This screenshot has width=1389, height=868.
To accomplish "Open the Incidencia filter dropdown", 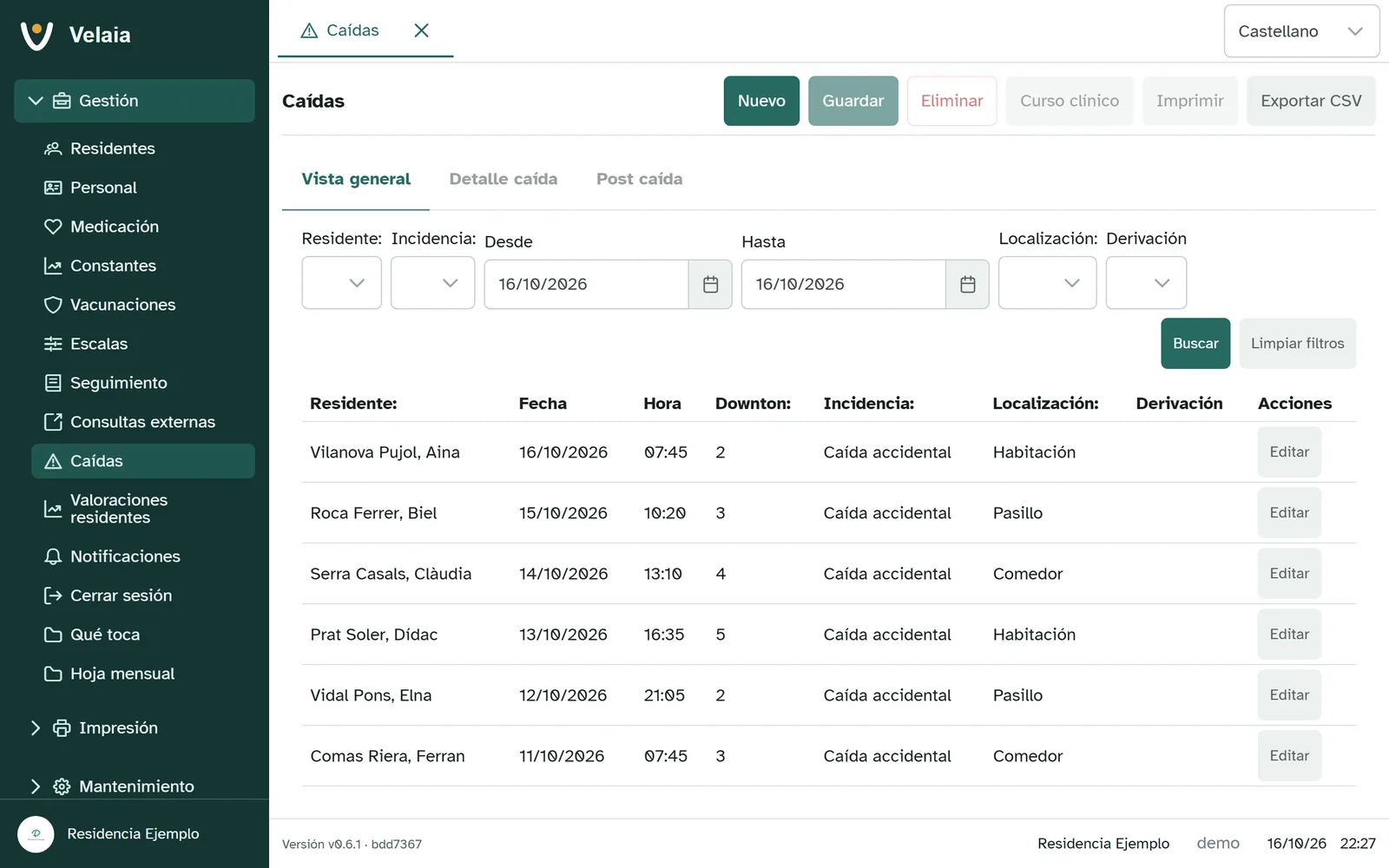I will 432,283.
